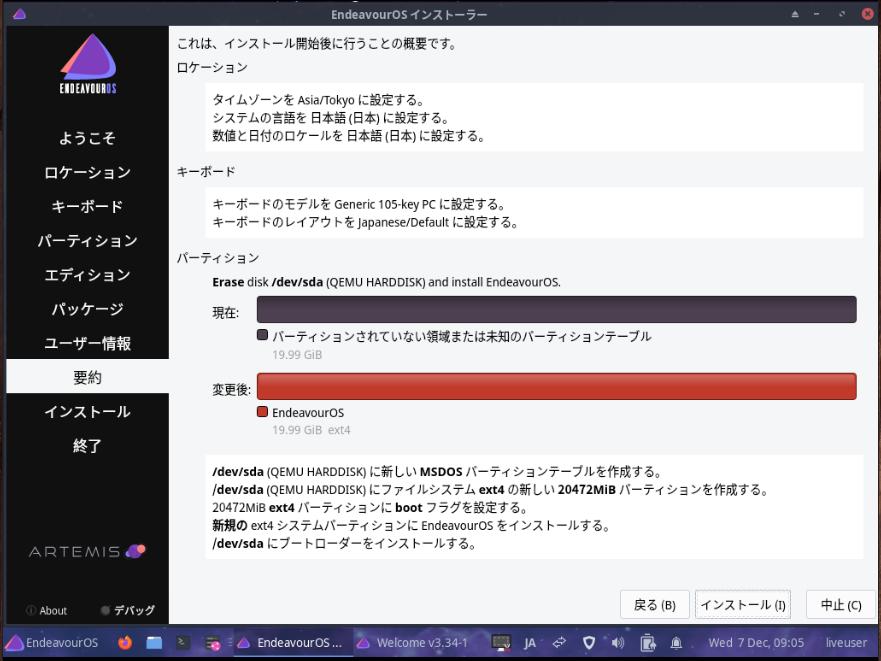
Task: Select the パーティション step in sidebar
Action: pos(87,241)
